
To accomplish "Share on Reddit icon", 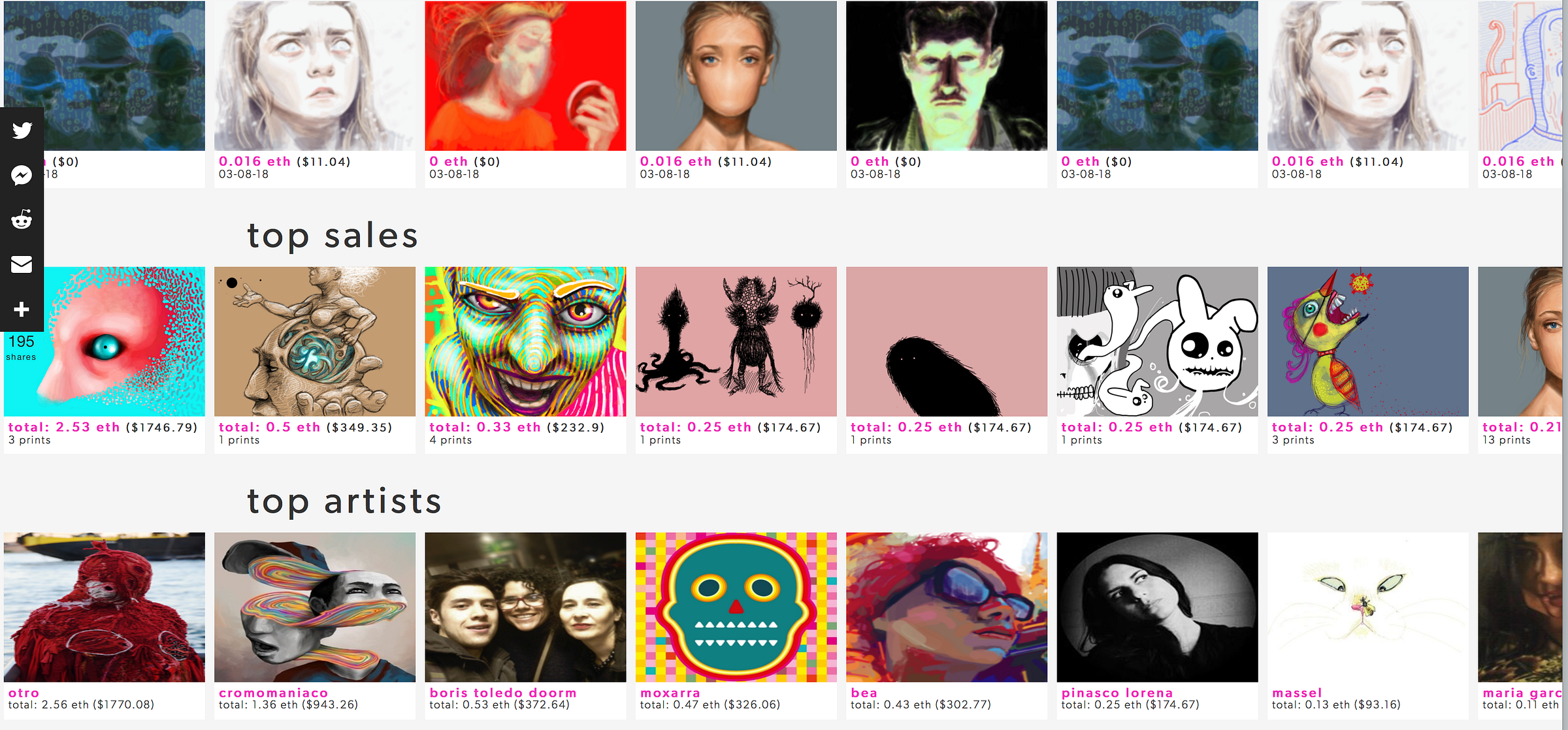I will [x=22, y=219].
